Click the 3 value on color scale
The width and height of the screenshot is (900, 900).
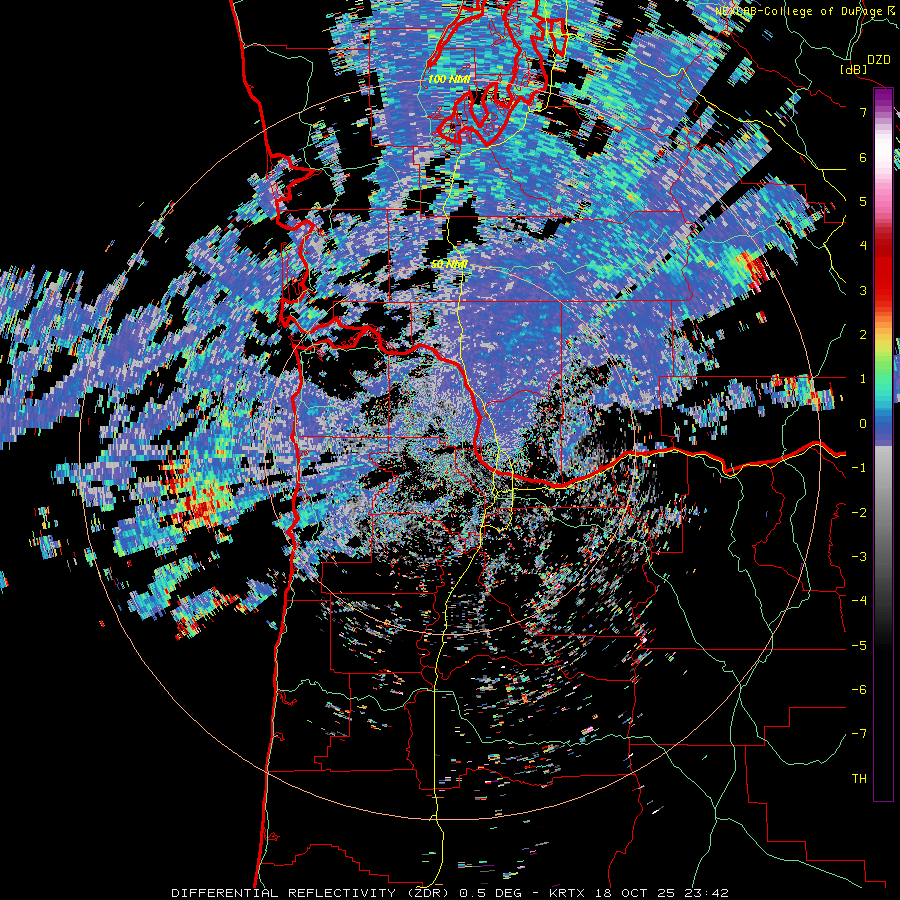pyautogui.click(x=863, y=290)
